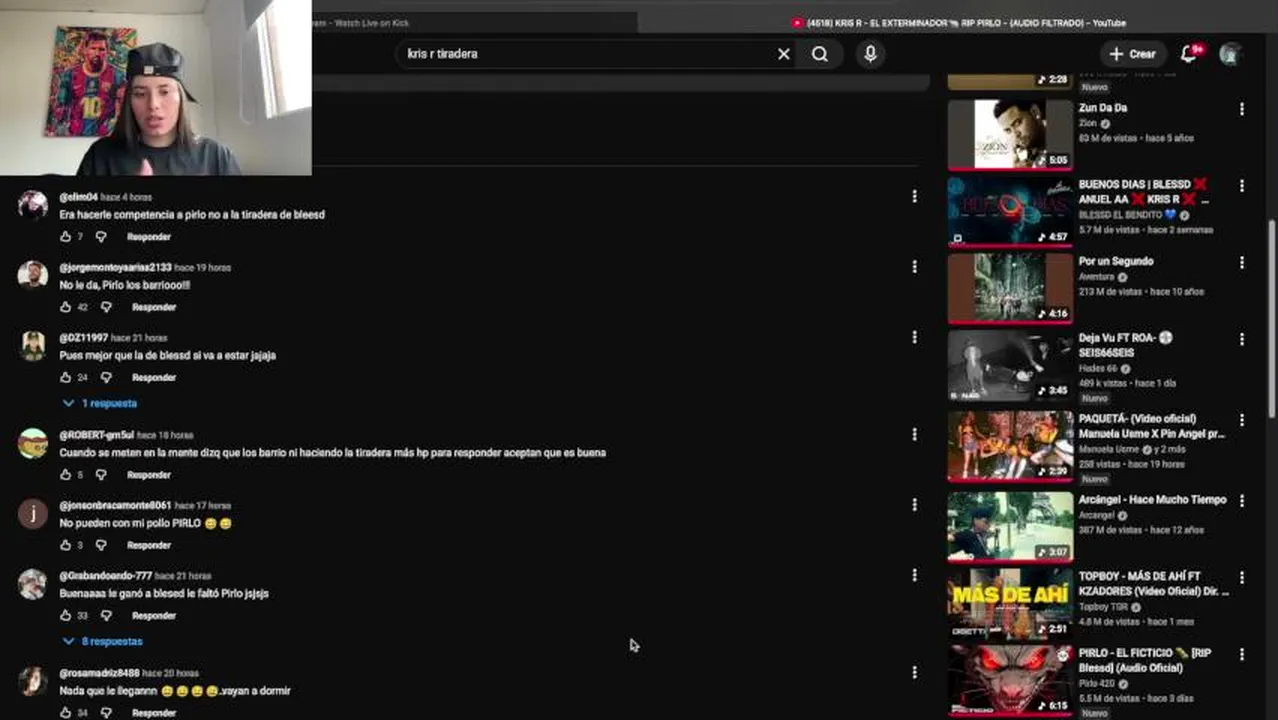Click the search magnifier button
The height and width of the screenshot is (720, 1278).
(820, 54)
